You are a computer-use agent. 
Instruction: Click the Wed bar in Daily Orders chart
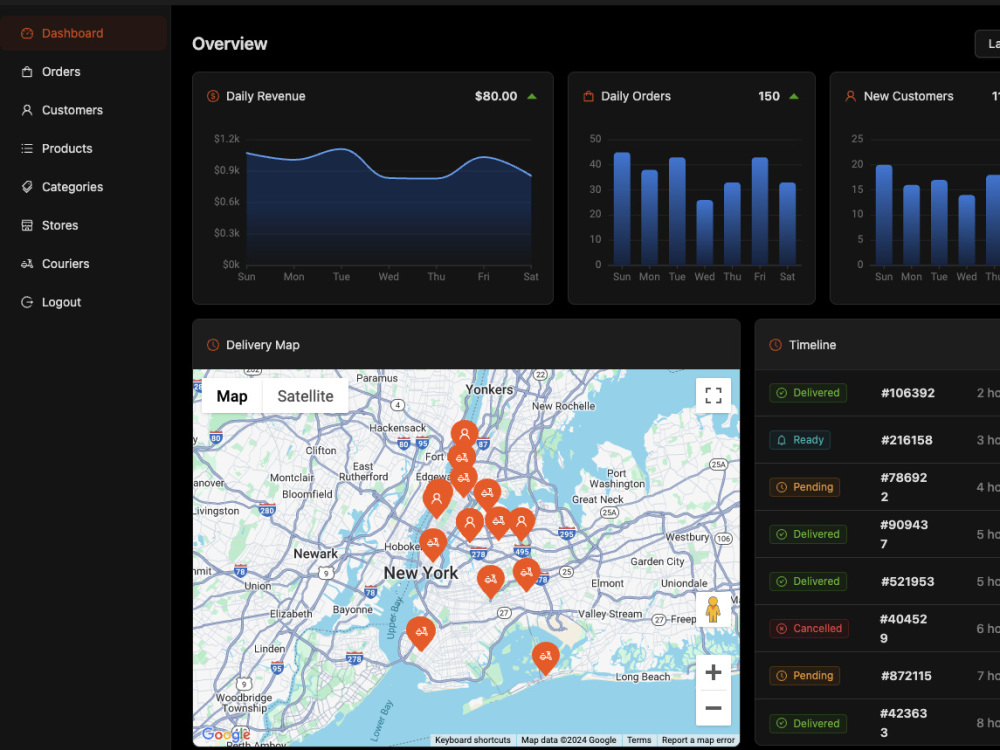704,233
